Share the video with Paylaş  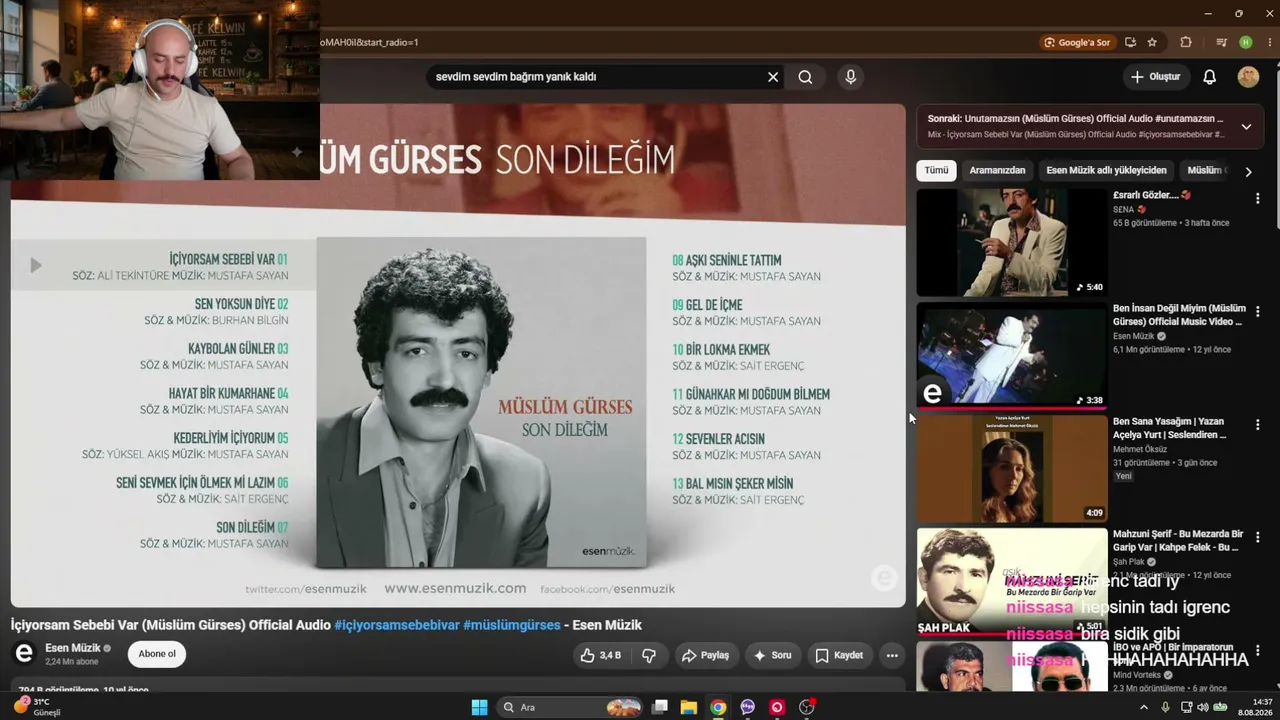(705, 655)
